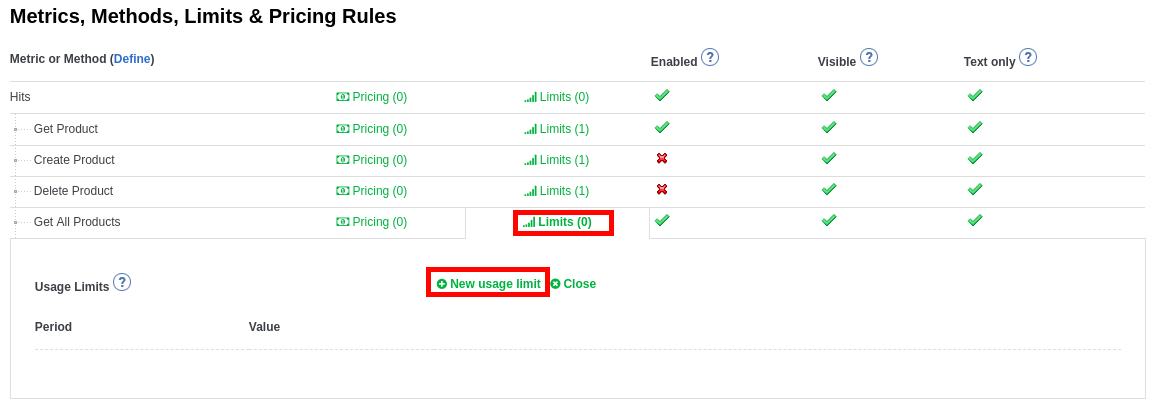Screen dimensions: 1166x417
Task: Open the Define link in header
Action: tap(132, 59)
